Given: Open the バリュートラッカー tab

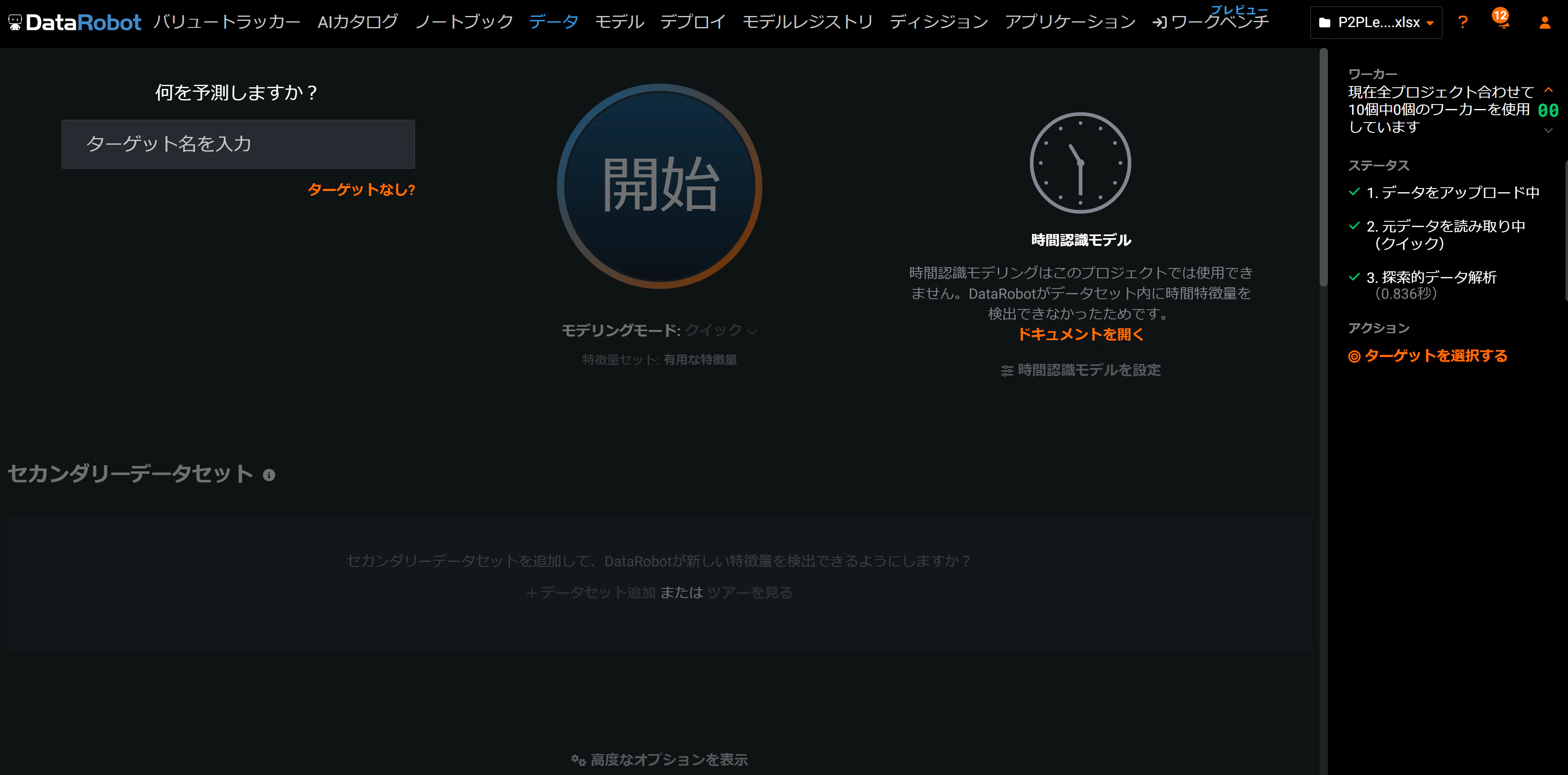Looking at the screenshot, I should click(227, 23).
